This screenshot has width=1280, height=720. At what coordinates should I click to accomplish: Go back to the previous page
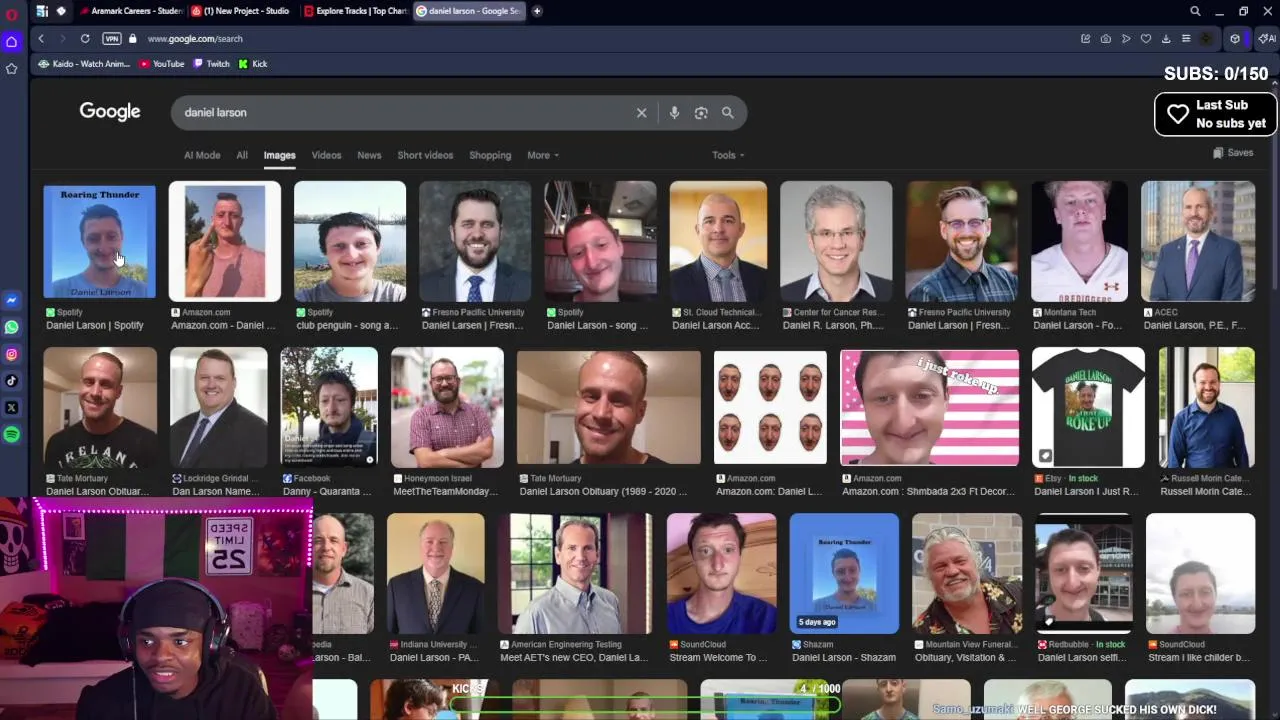click(41, 39)
